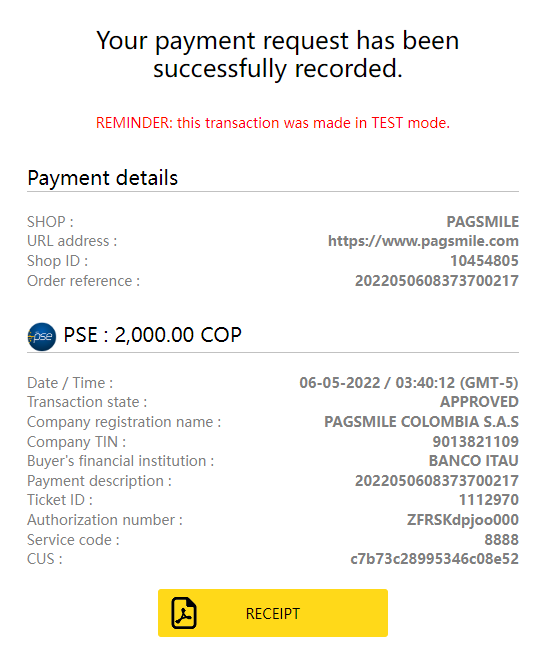Click the BANCO ITAU financial institution
This screenshot has height=647, width=539.
tap(473, 461)
